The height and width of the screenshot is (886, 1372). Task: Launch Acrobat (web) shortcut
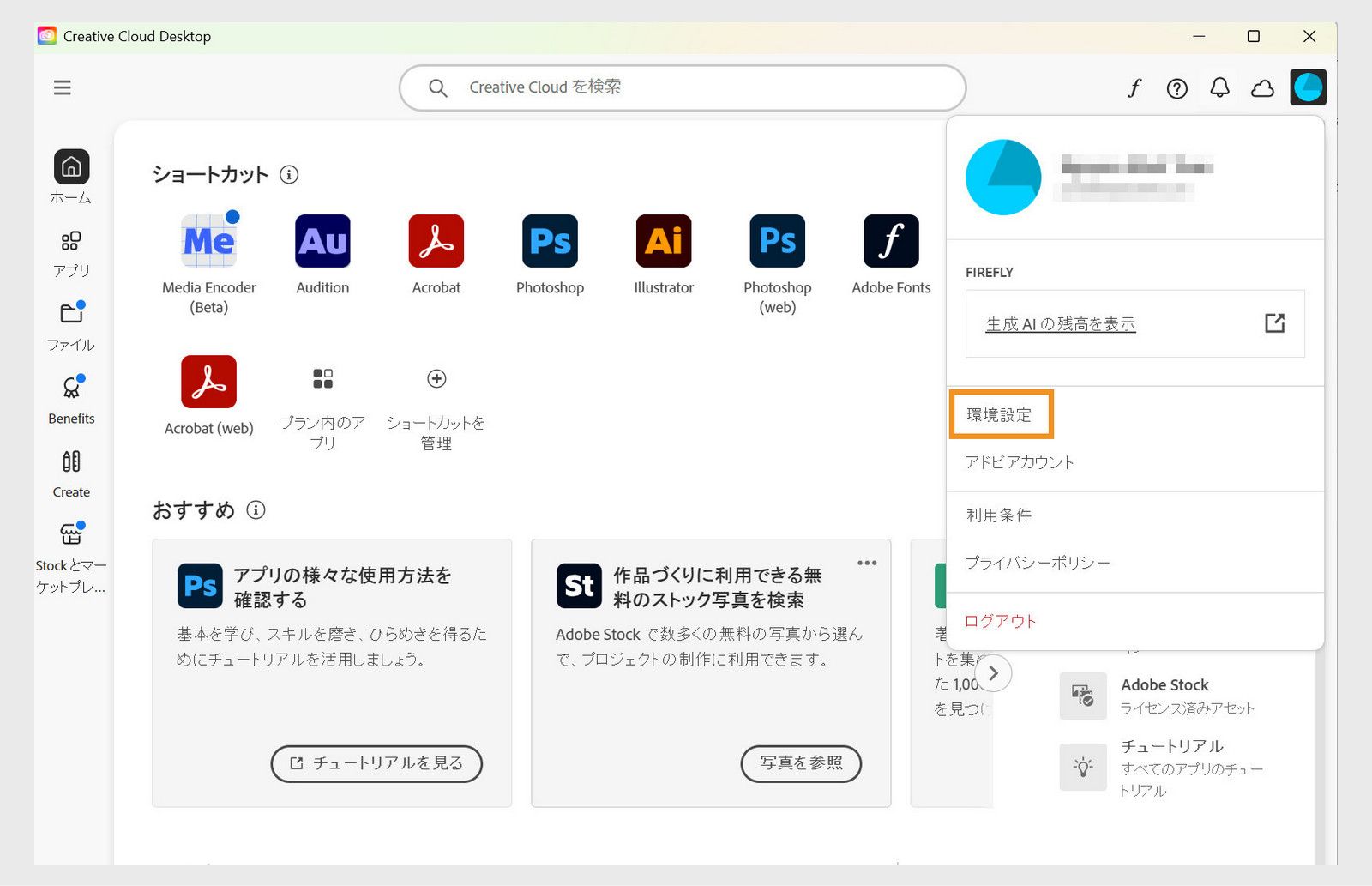point(208,382)
